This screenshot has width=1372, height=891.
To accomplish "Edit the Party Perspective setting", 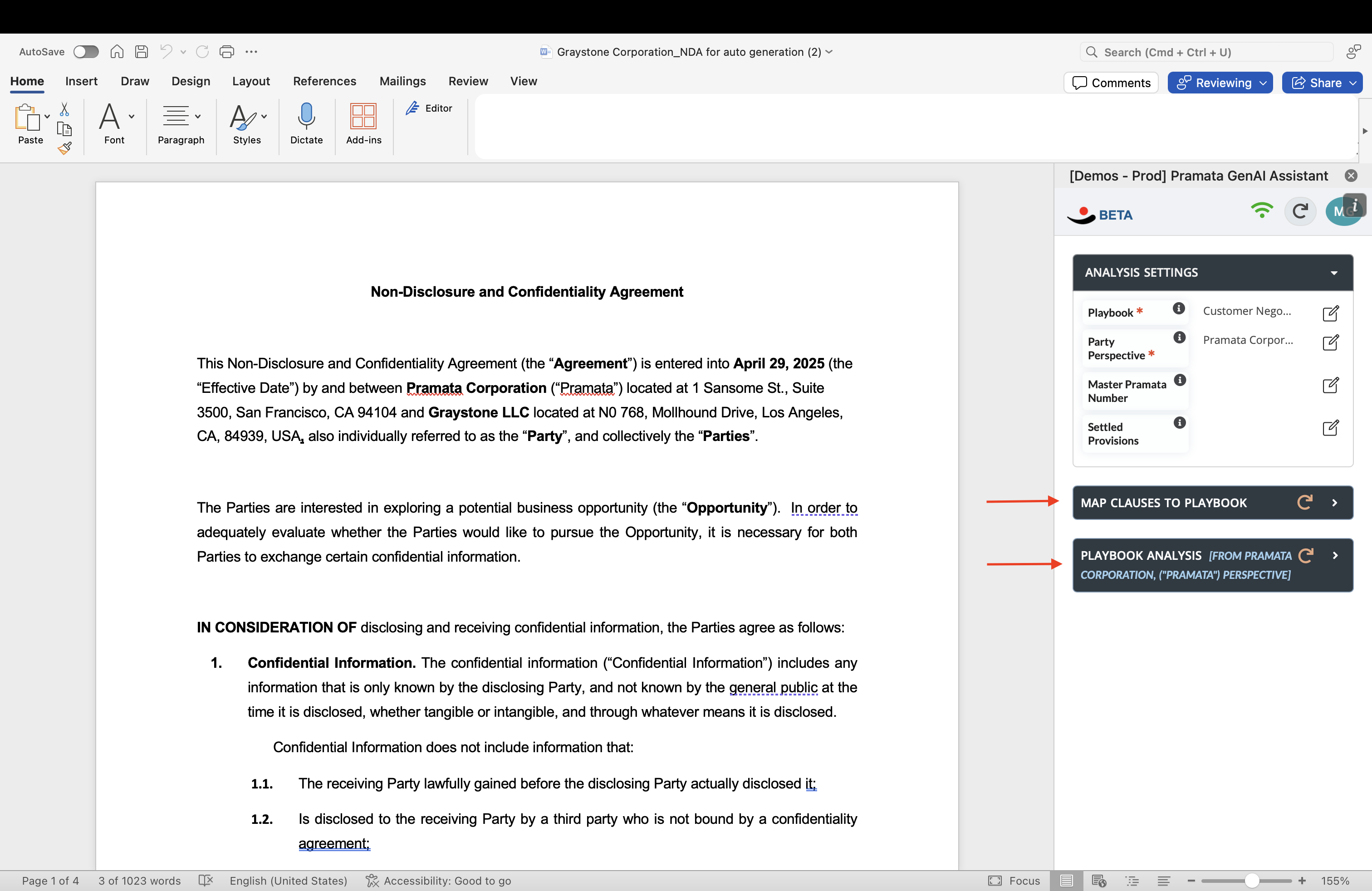I will pos(1331,343).
